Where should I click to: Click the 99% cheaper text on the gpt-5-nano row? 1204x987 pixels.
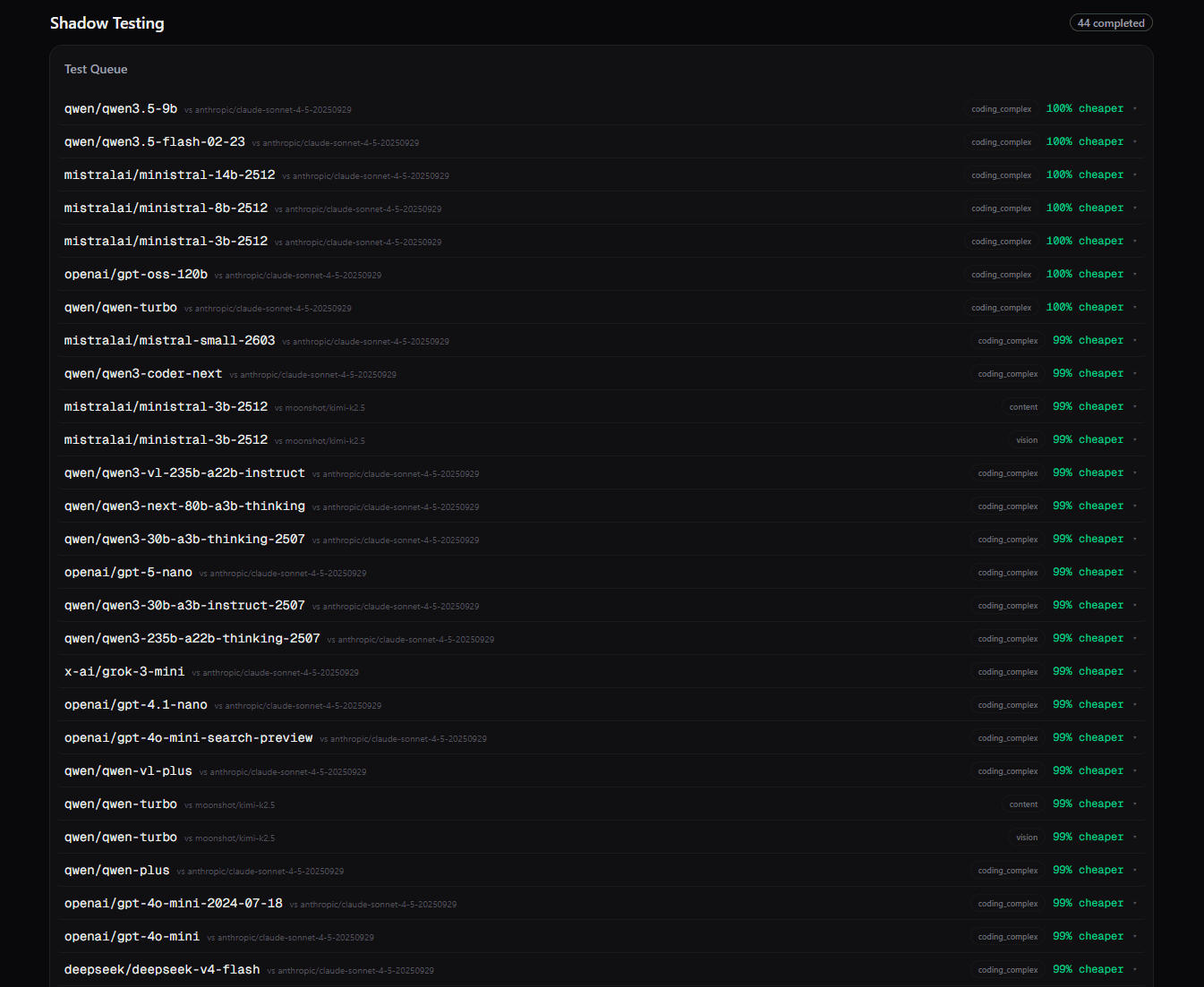point(1089,572)
